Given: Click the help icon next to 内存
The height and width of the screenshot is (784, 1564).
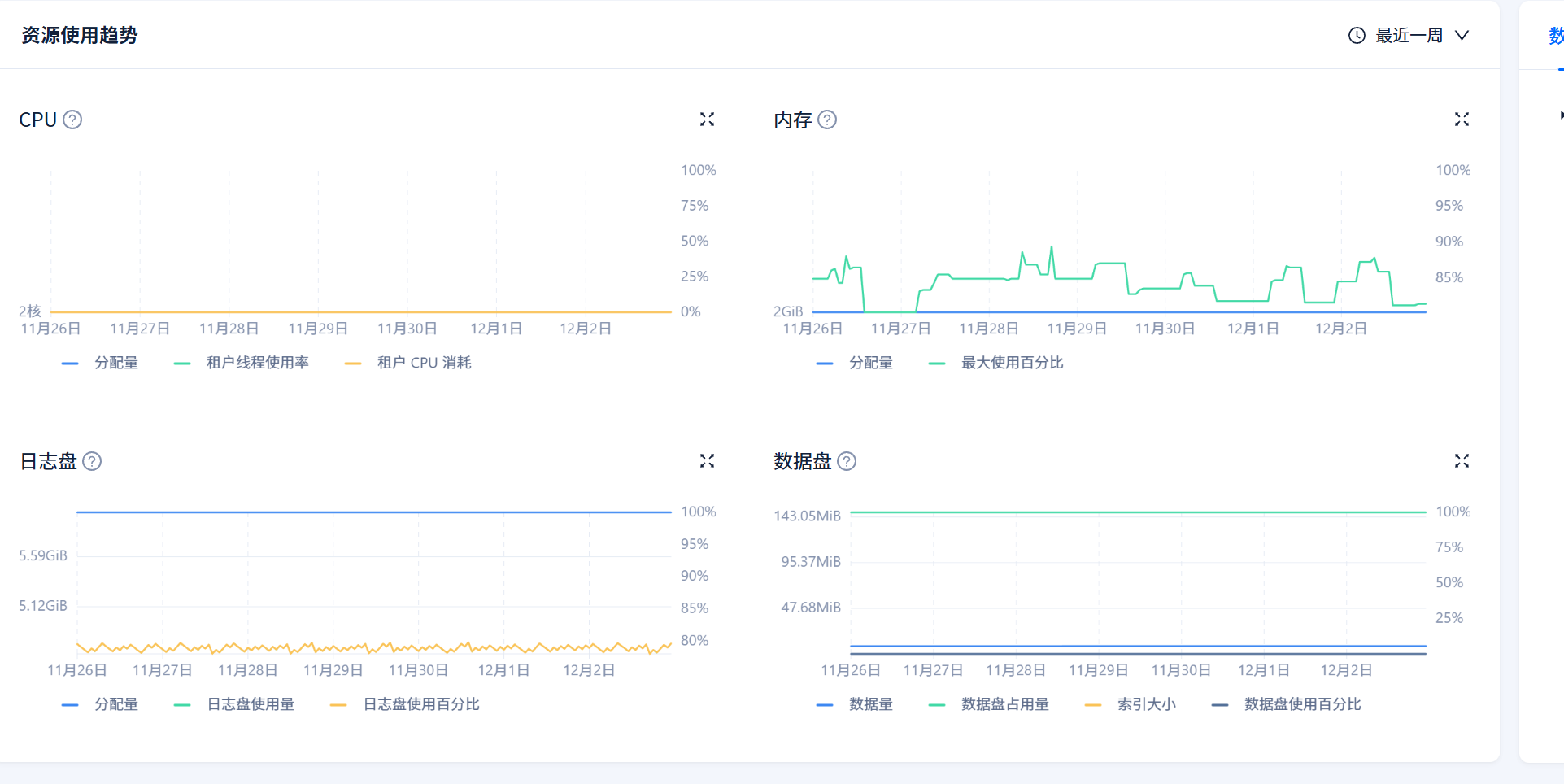Looking at the screenshot, I should [827, 120].
